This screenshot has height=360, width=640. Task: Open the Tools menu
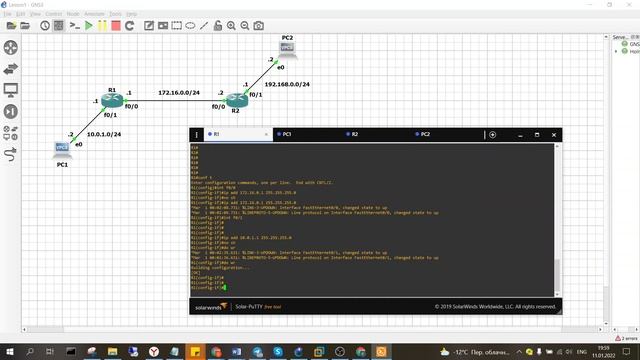coord(116,14)
